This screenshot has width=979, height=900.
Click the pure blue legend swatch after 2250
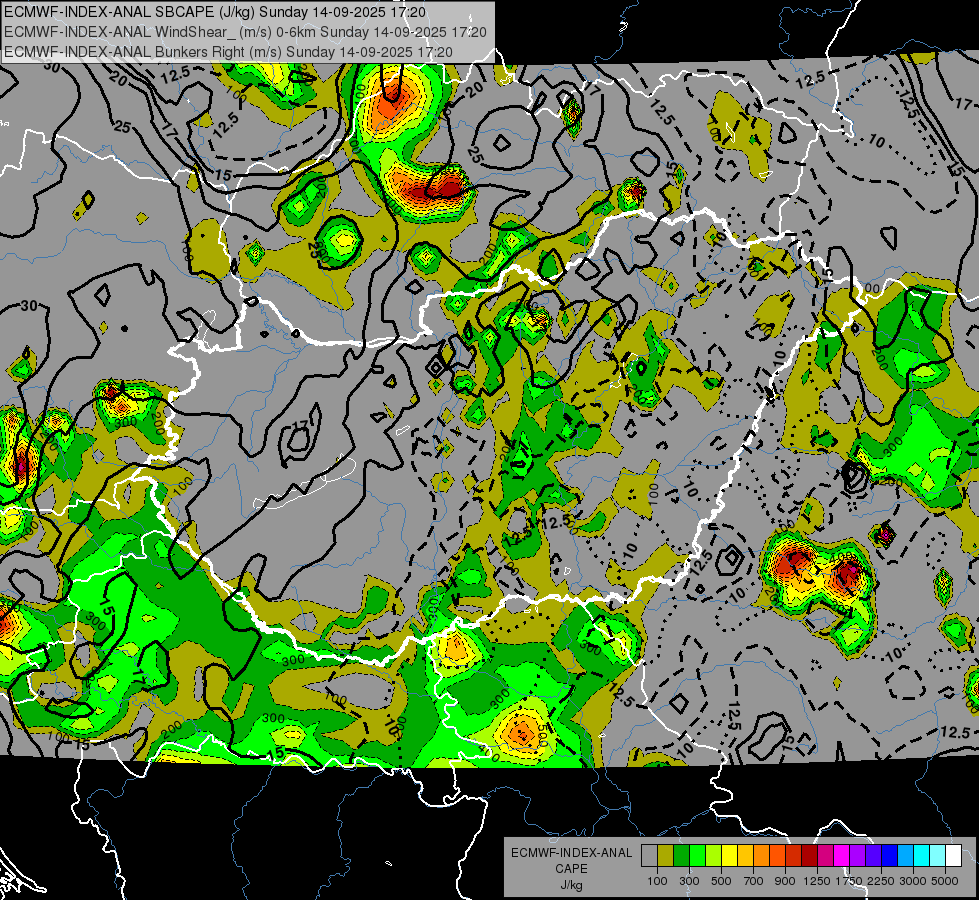(x=889, y=856)
